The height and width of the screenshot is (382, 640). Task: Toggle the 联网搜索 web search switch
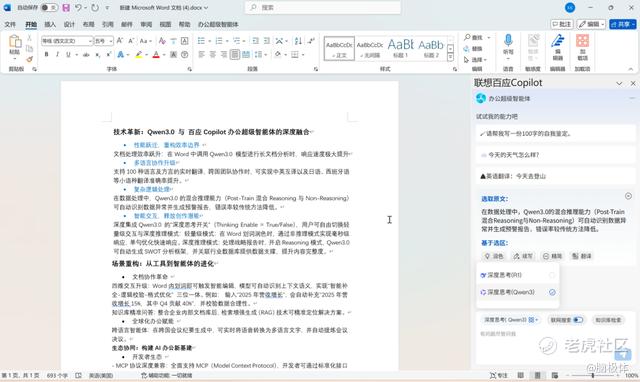click(578, 320)
